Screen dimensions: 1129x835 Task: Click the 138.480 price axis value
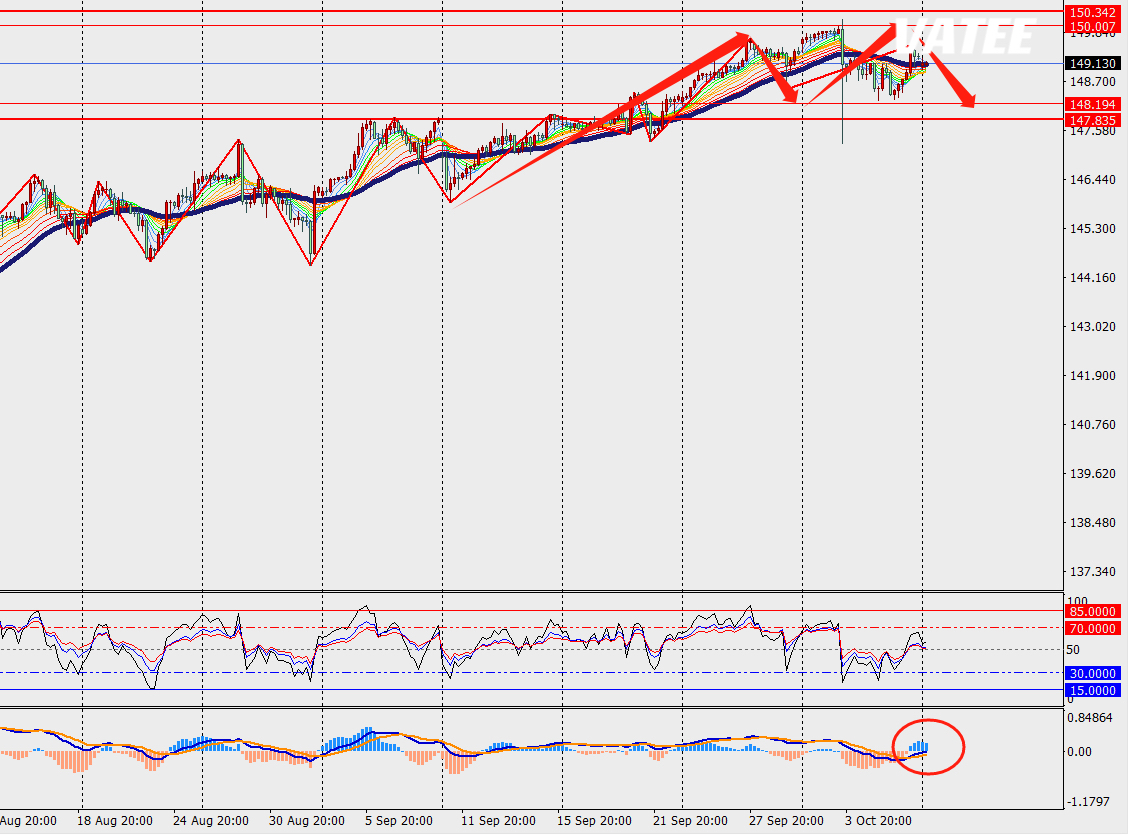pos(1093,523)
